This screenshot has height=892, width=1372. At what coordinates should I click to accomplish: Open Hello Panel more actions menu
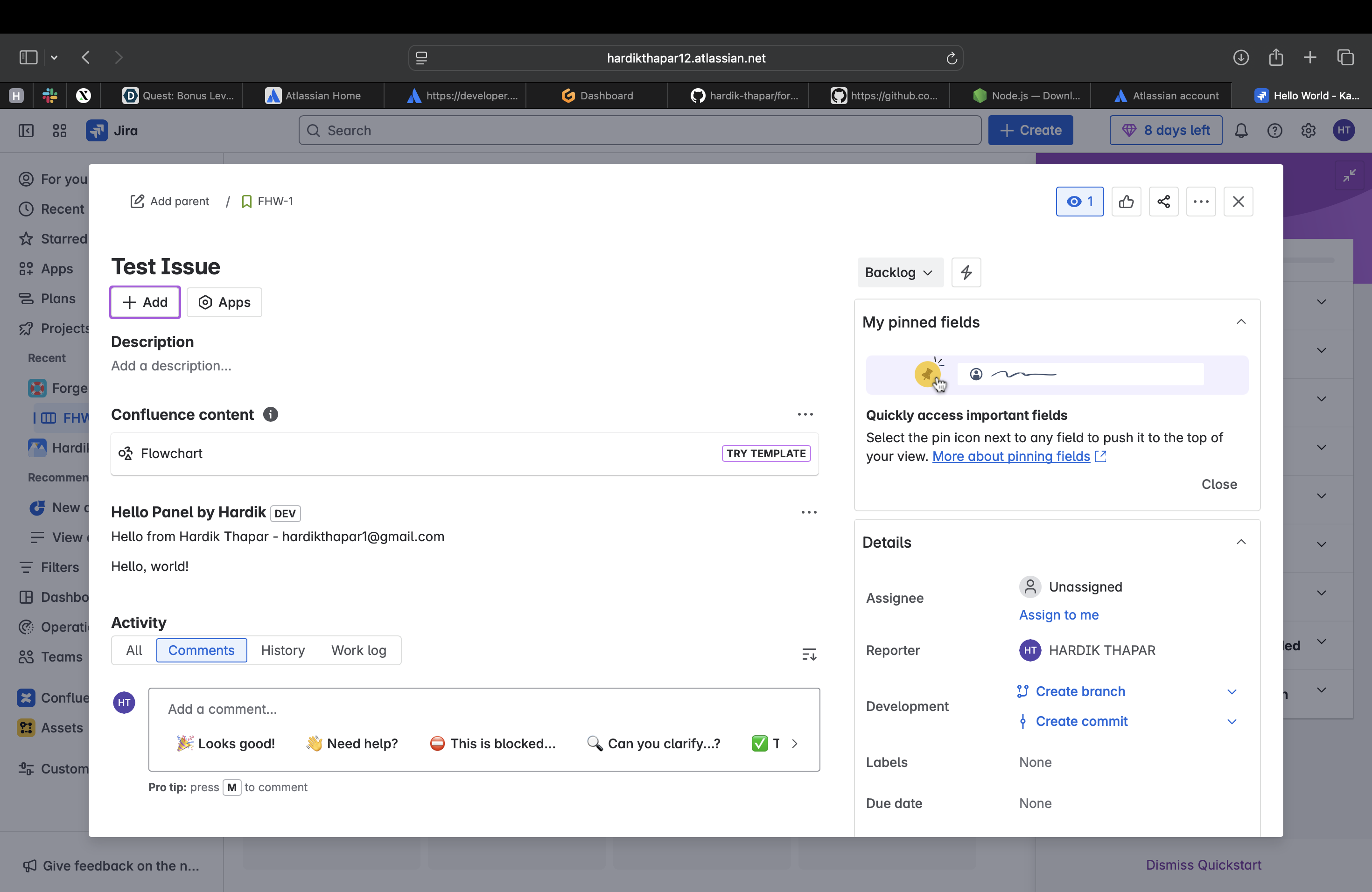(809, 512)
